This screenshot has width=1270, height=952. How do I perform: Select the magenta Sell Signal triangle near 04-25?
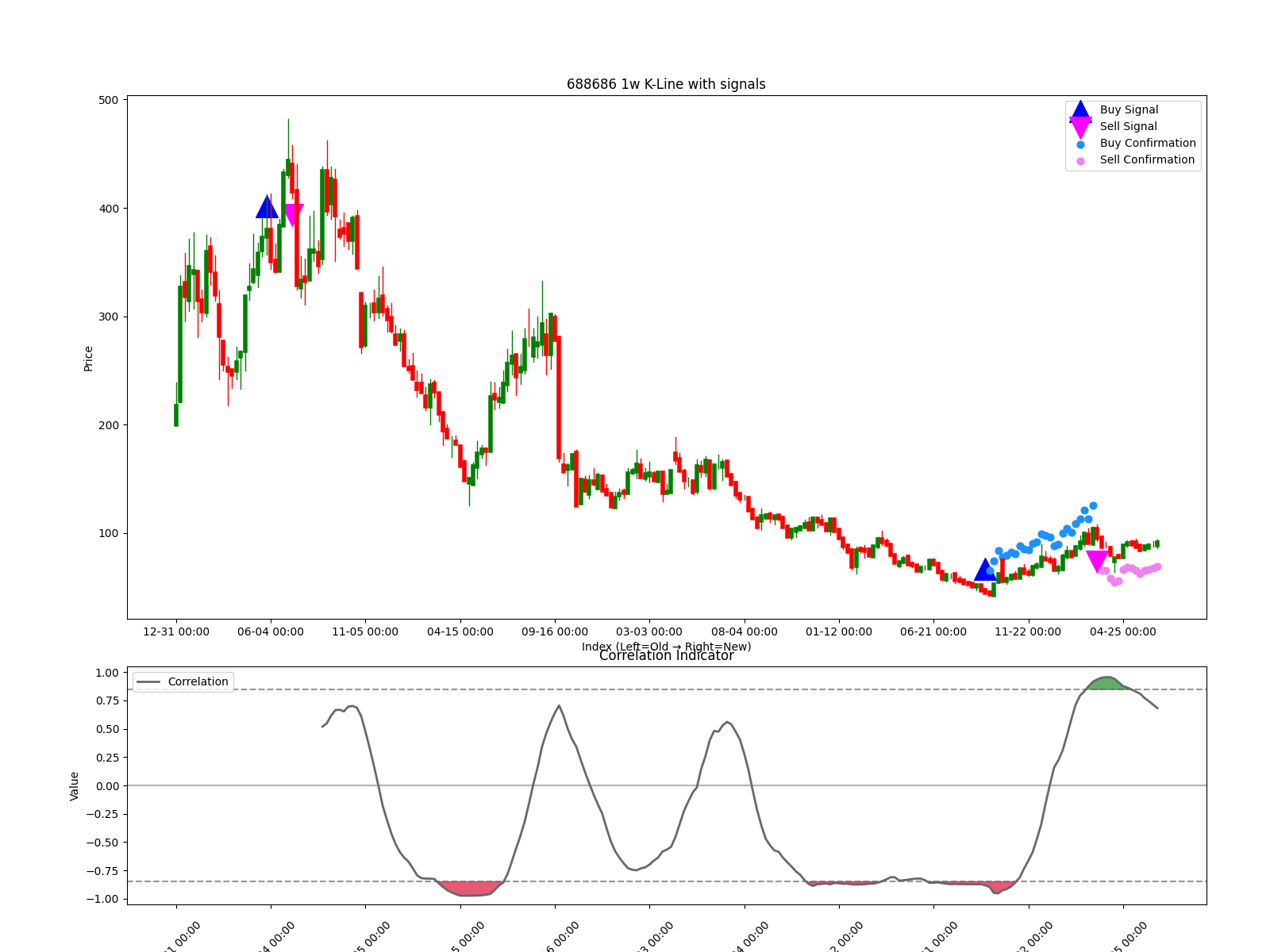pos(1097,562)
